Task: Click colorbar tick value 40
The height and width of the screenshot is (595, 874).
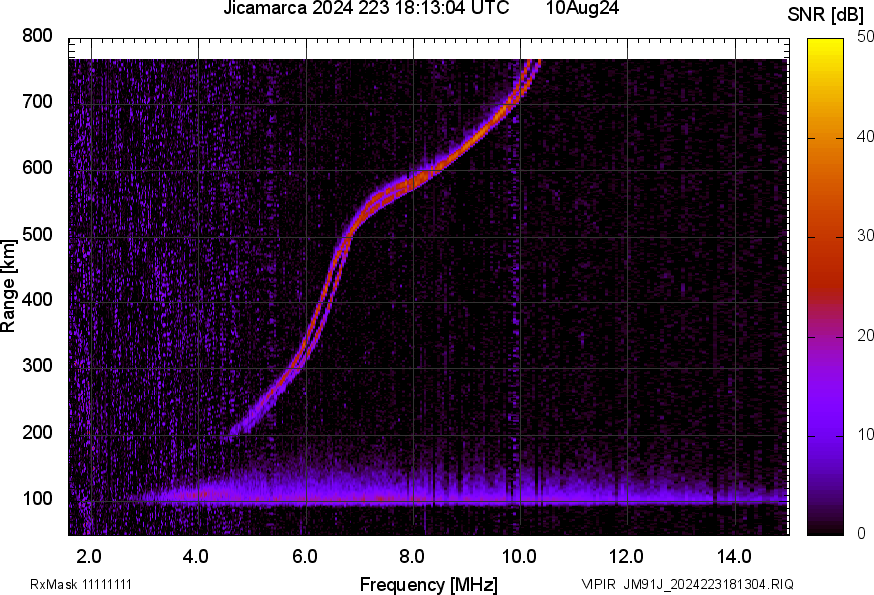Action: click(x=865, y=137)
